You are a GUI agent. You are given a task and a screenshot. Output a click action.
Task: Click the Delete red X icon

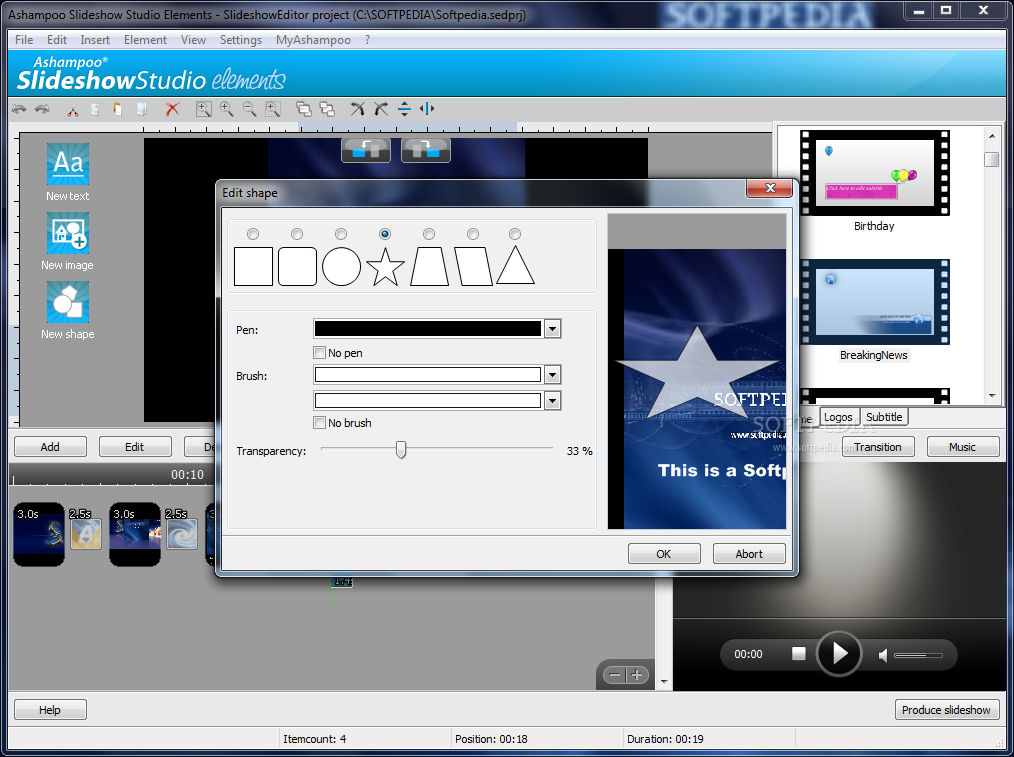point(172,109)
